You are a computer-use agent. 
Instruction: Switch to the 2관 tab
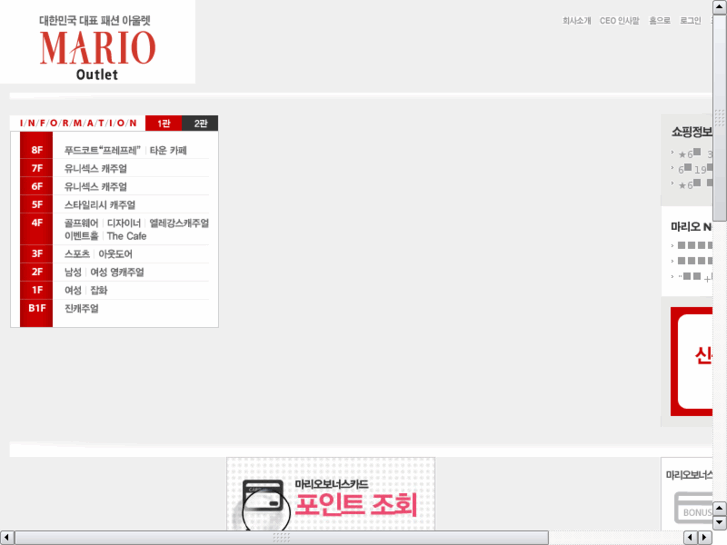[x=200, y=123]
